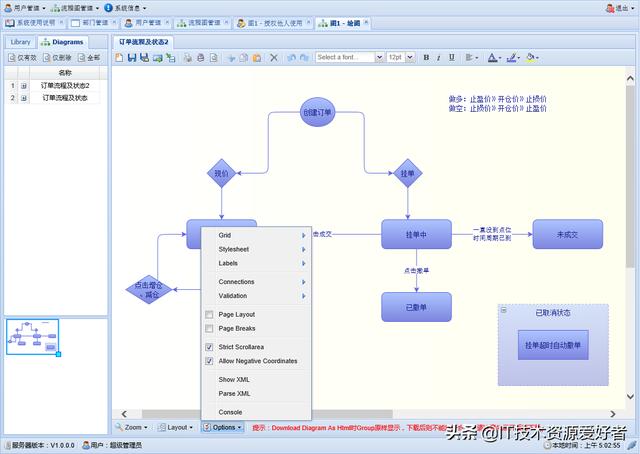Open the 用户管理 top menu dropdown
The width and height of the screenshot is (640, 454).
click(25, 8)
